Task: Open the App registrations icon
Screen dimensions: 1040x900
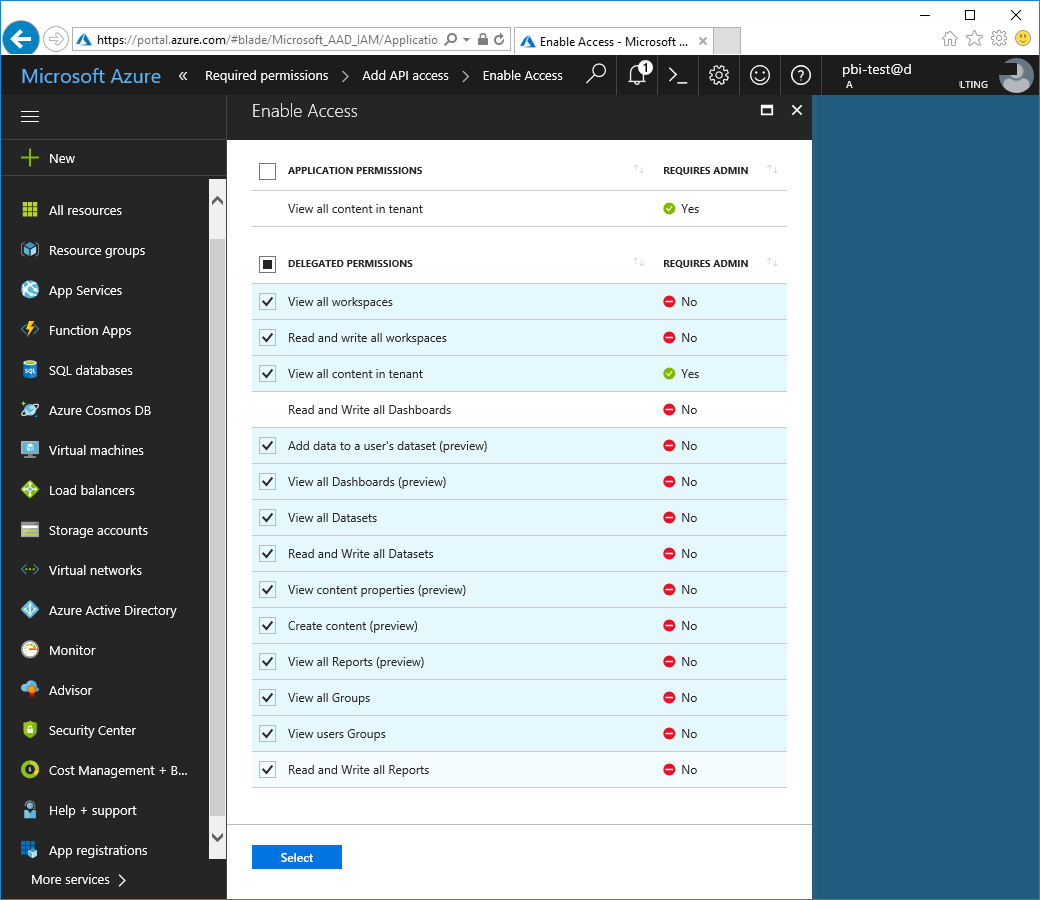Action: pos(30,850)
